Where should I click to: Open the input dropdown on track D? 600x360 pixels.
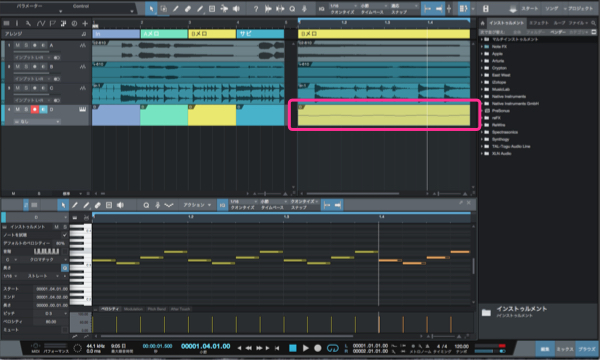pyautogui.click(x=37, y=122)
